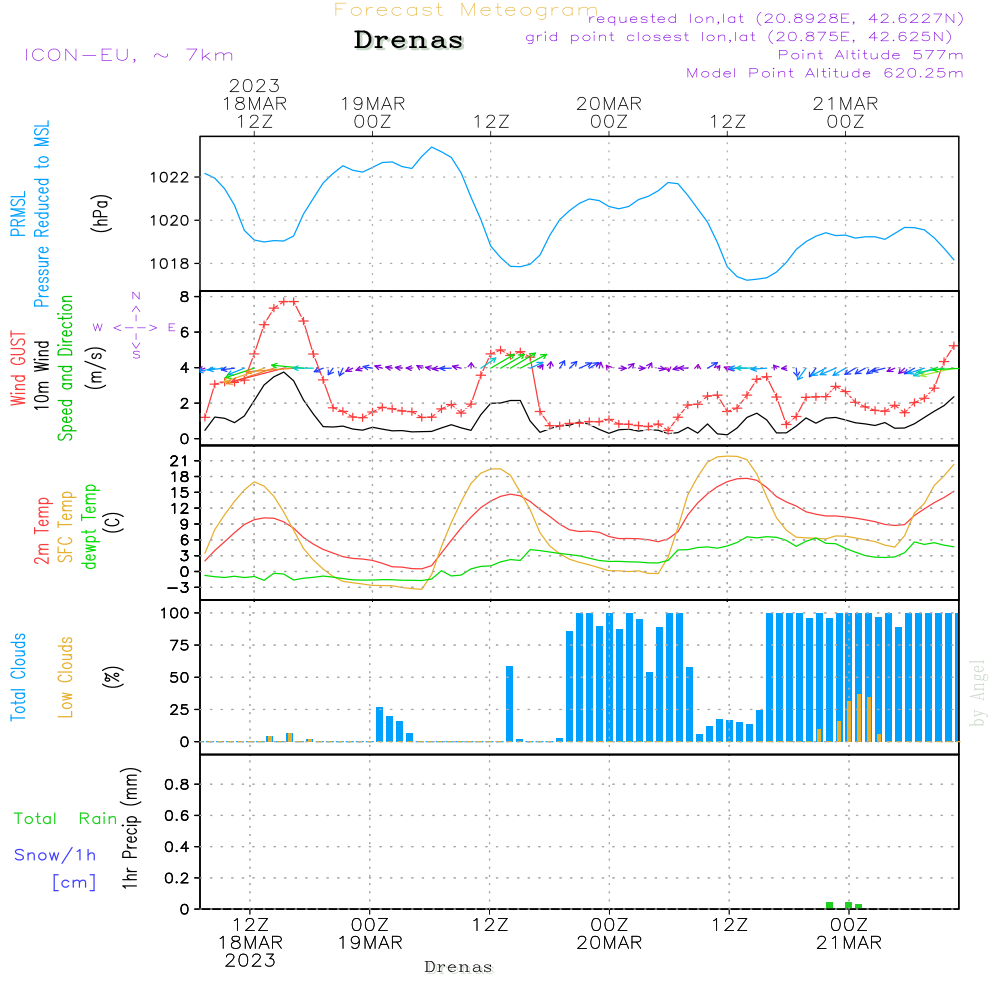
Task: Select the Total Rain legend label
Action: point(66,819)
